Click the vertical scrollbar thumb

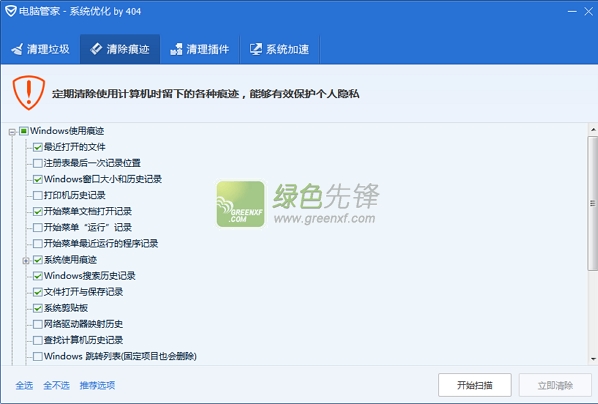coord(593,203)
